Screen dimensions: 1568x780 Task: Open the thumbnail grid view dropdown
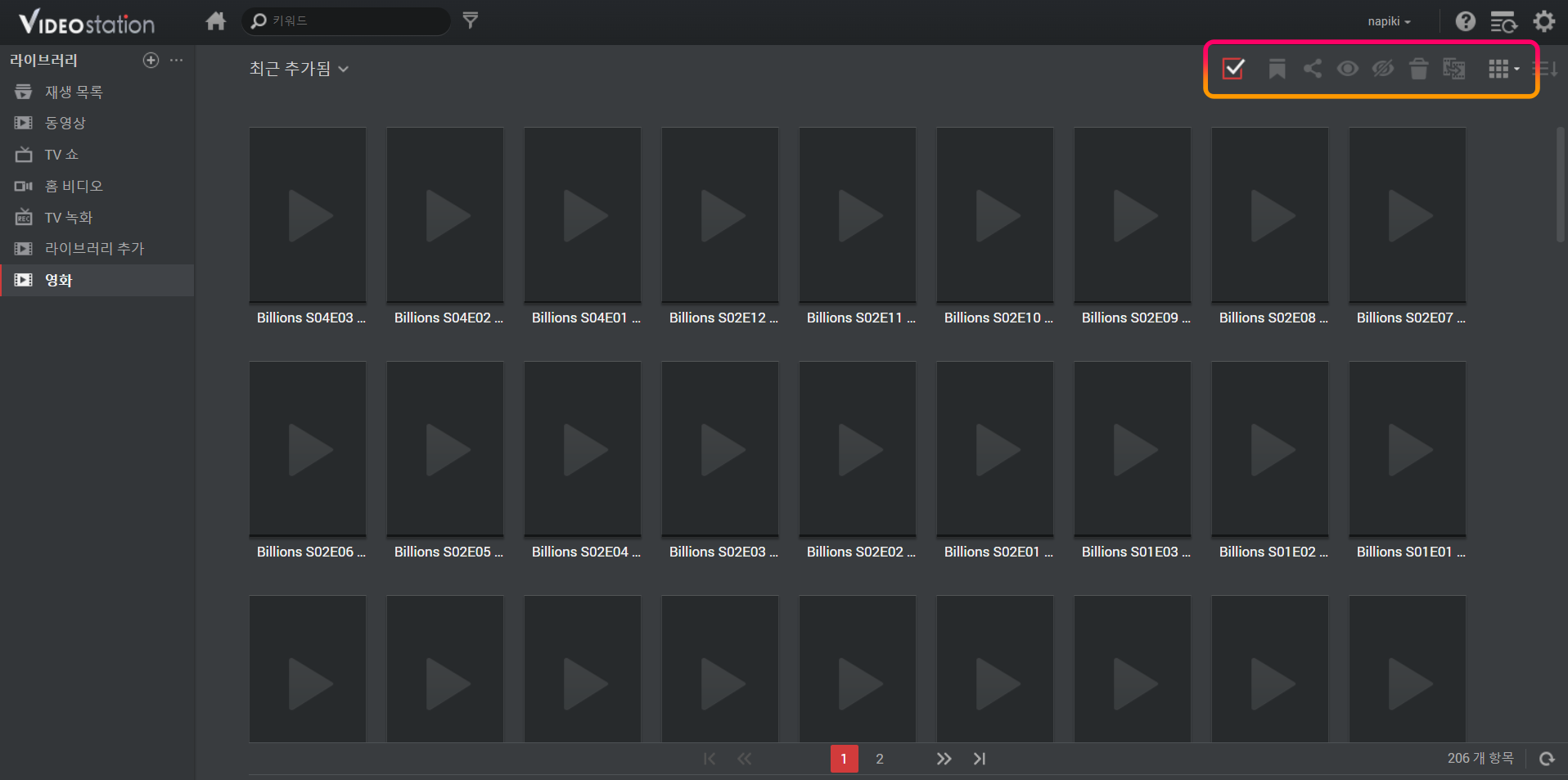[1503, 69]
